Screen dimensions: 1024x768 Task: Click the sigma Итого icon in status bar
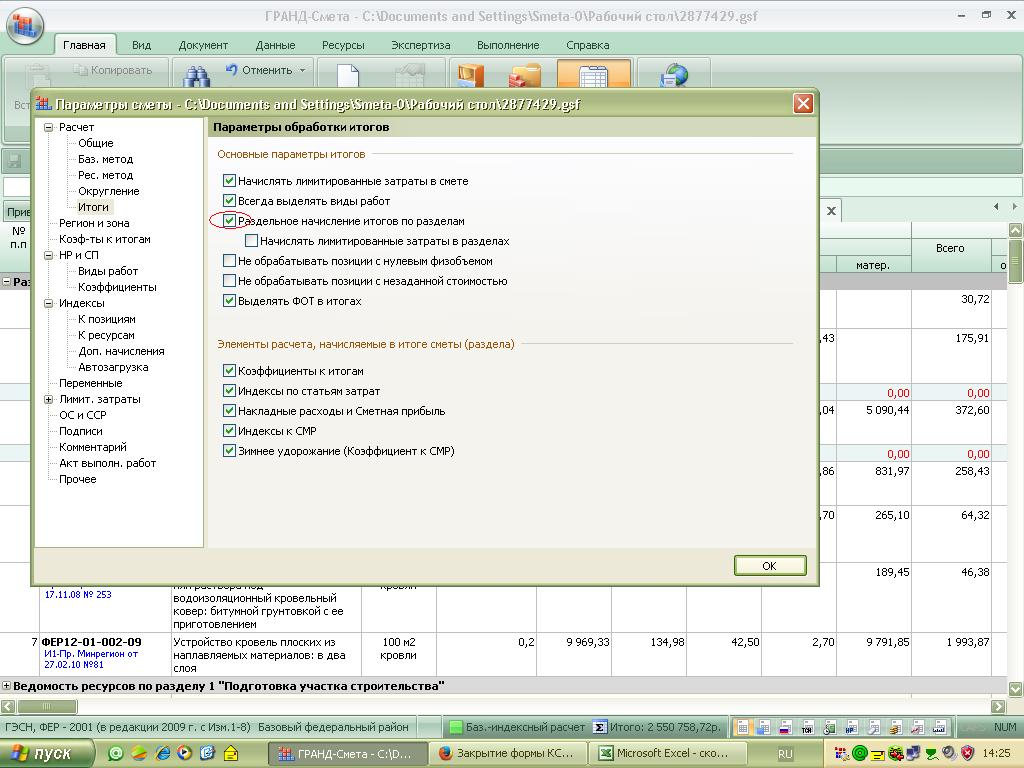[599, 727]
